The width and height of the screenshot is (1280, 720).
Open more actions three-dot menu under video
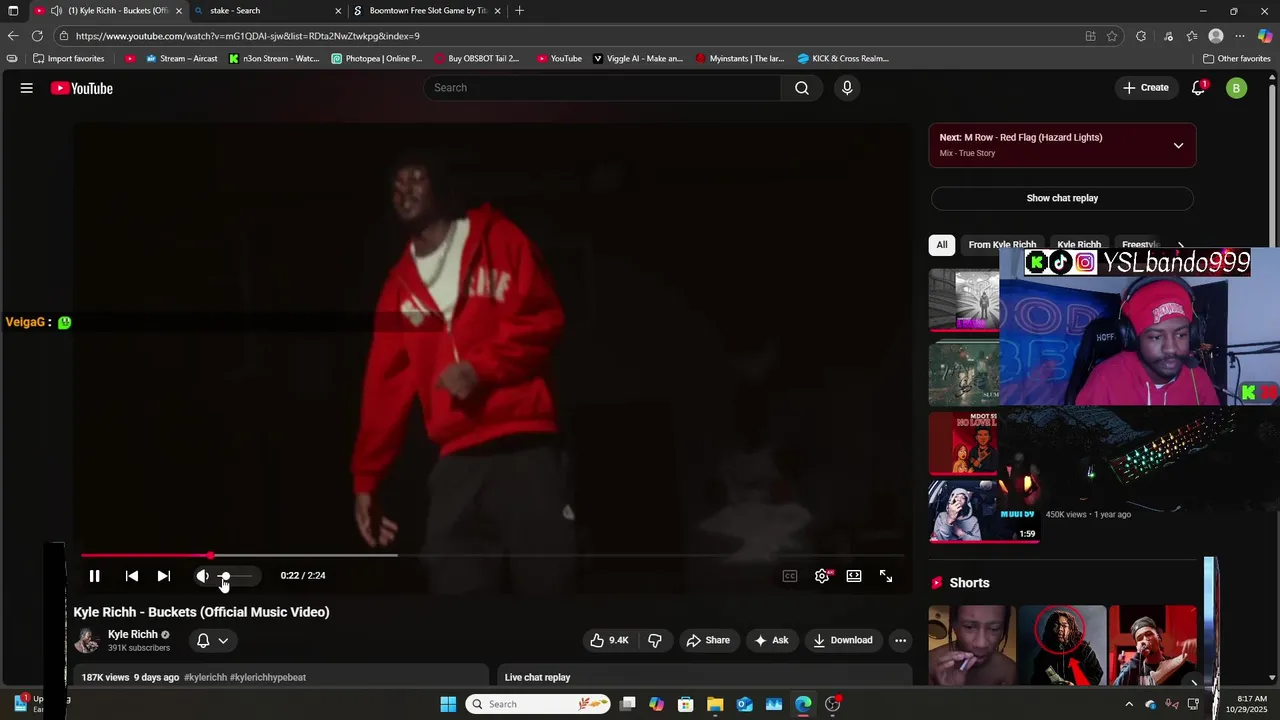coord(900,640)
